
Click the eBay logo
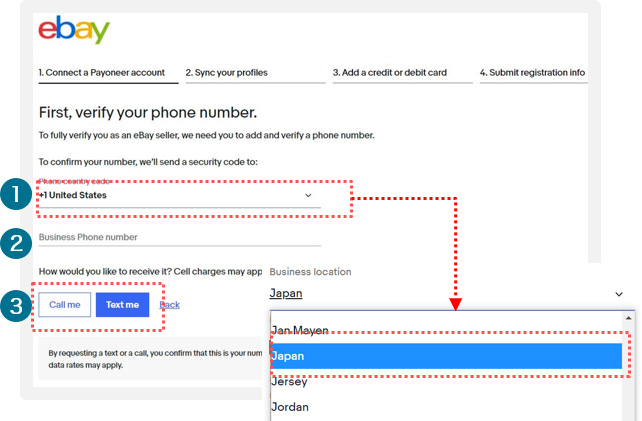tap(74, 29)
